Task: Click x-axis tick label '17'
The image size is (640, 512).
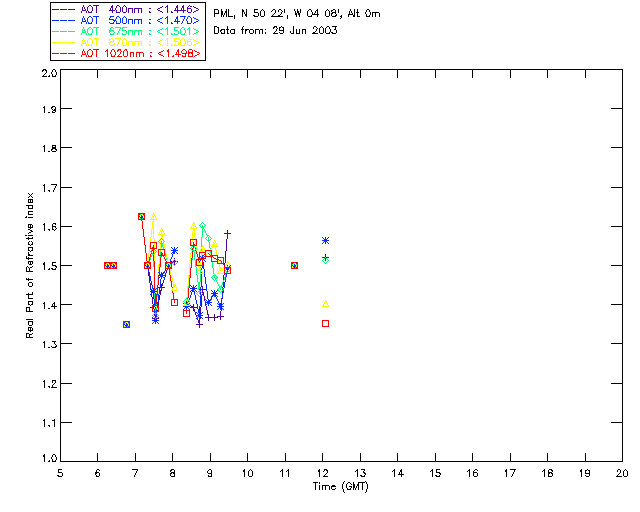Action: click(510, 473)
